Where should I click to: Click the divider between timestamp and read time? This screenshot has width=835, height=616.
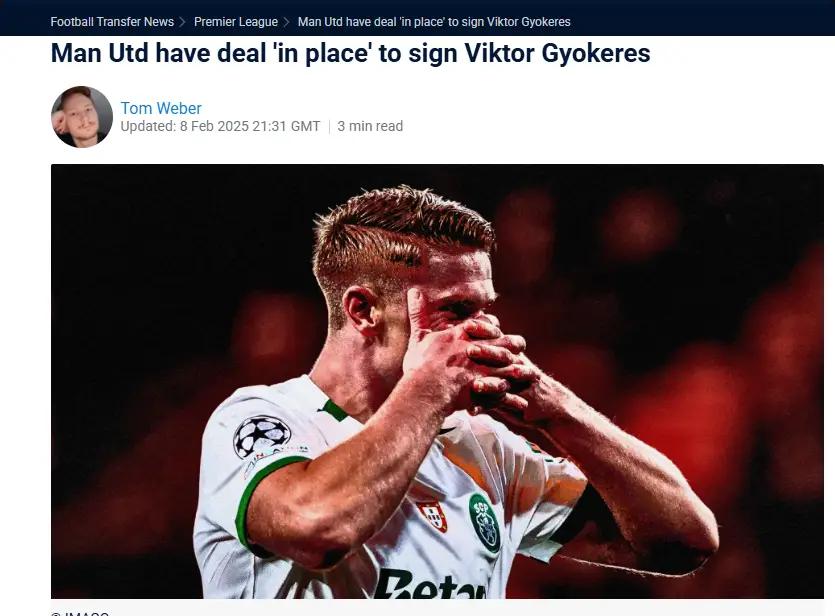[x=329, y=126]
